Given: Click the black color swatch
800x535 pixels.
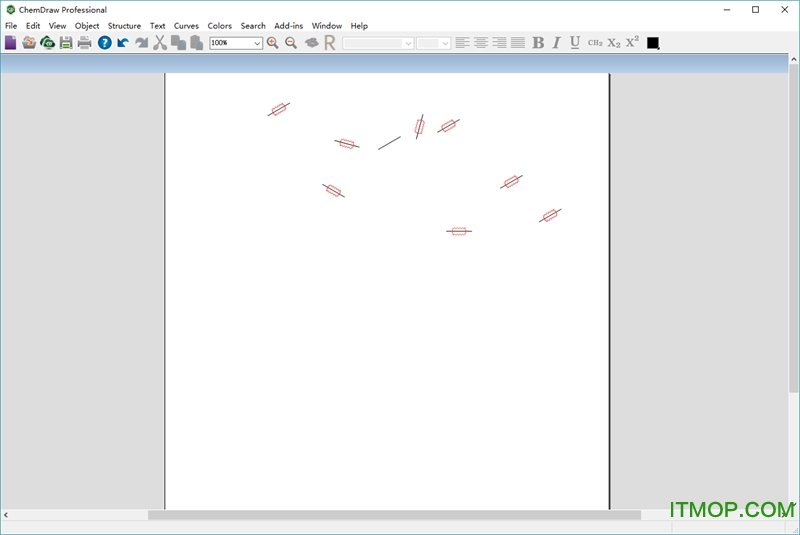Looking at the screenshot, I should click(x=653, y=43).
